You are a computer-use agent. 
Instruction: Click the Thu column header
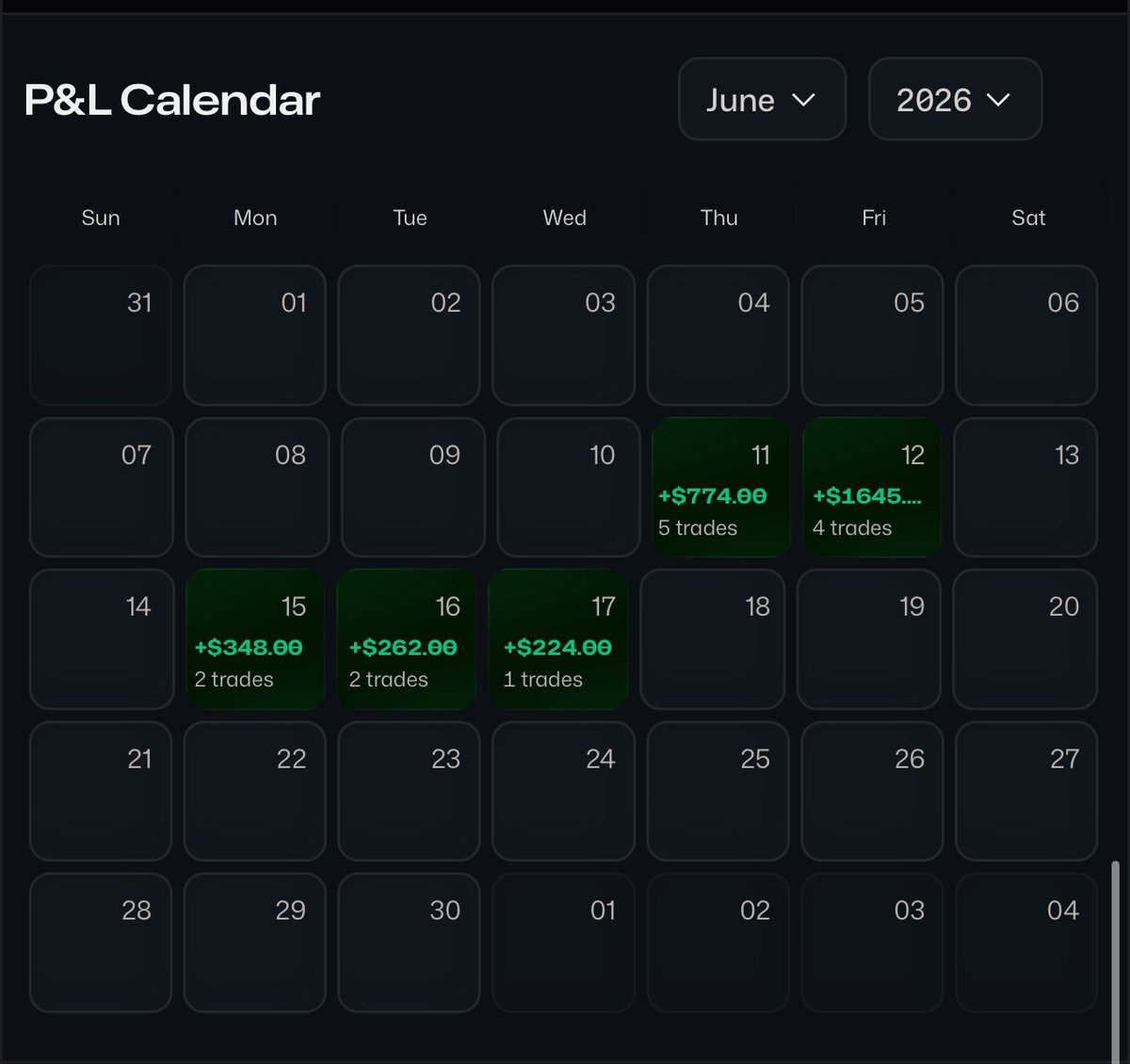[718, 218]
